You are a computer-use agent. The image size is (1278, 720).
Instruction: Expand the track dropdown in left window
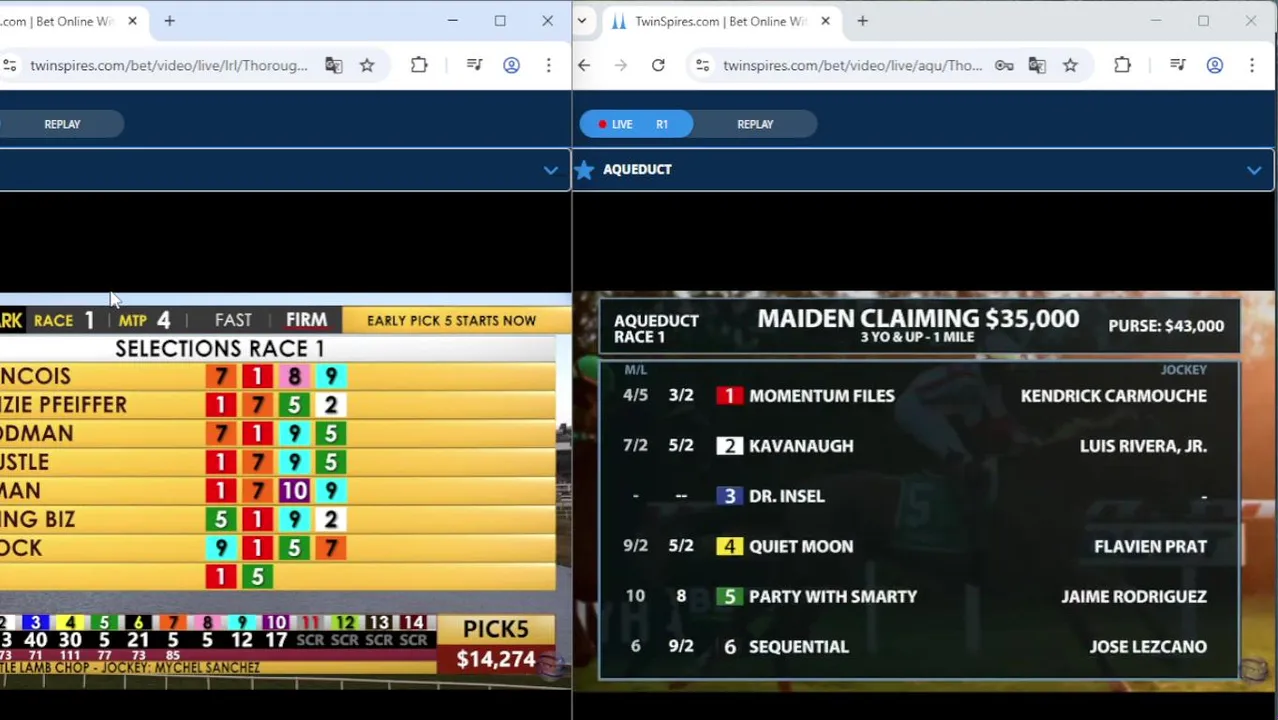(550, 170)
